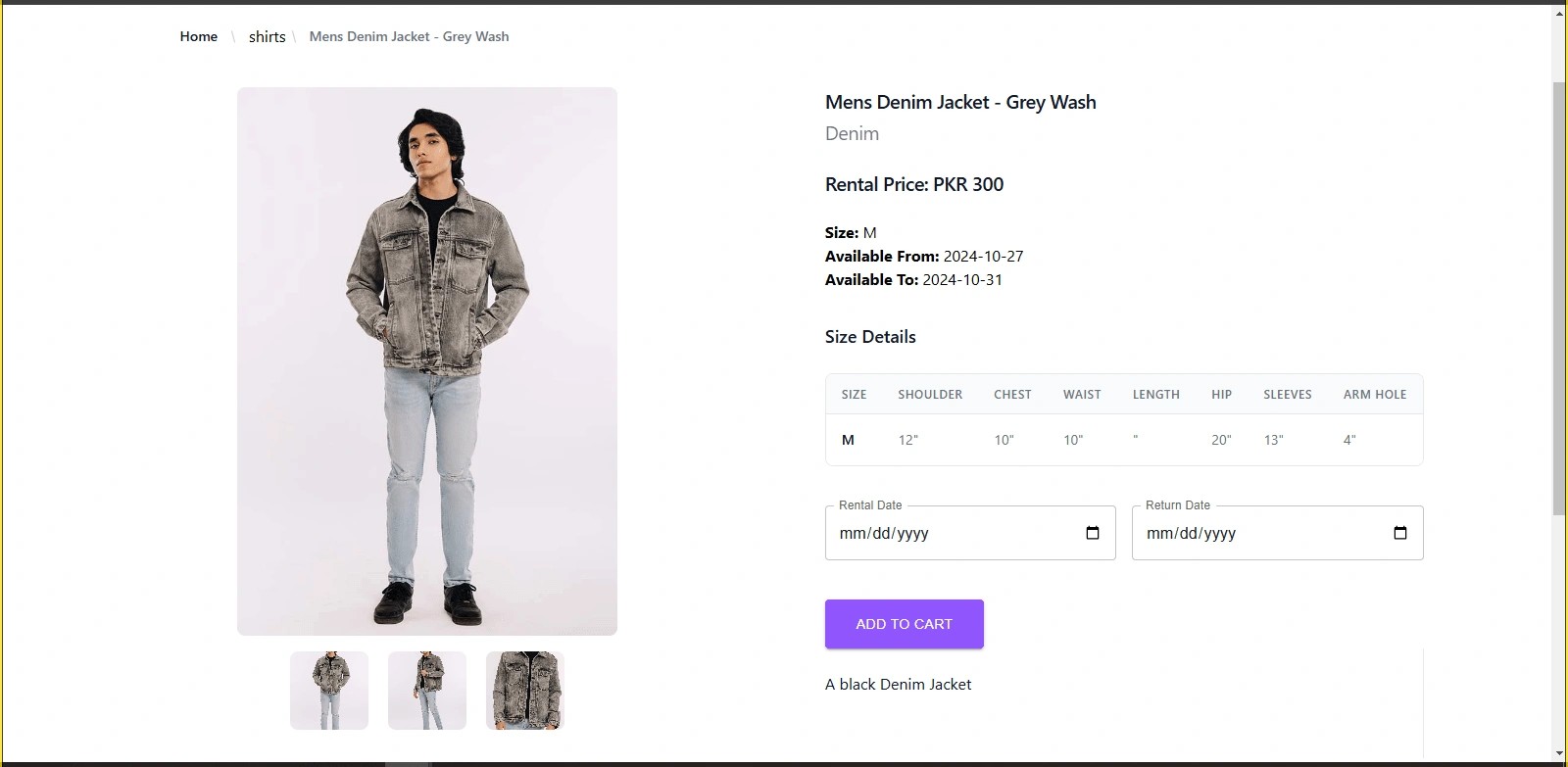Screen dimensions: 1568x767
Task: Select the first front-view jacket thumbnail
Action: coord(329,691)
